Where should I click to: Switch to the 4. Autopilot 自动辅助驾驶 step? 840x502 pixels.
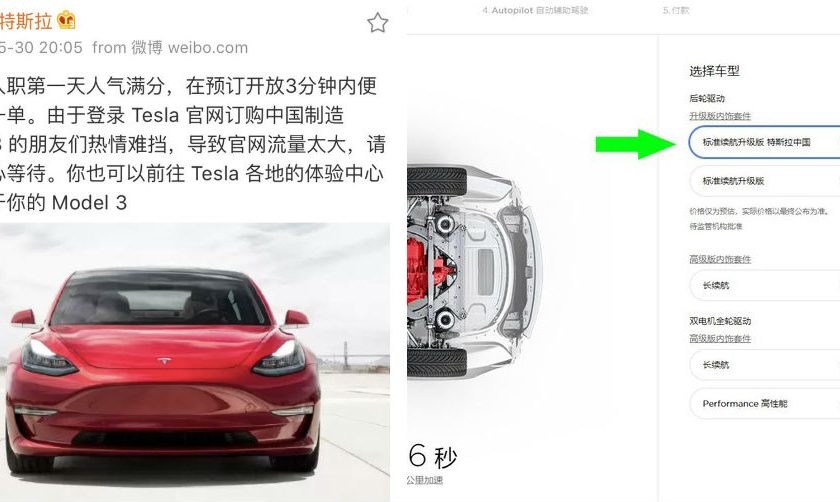(535, 10)
